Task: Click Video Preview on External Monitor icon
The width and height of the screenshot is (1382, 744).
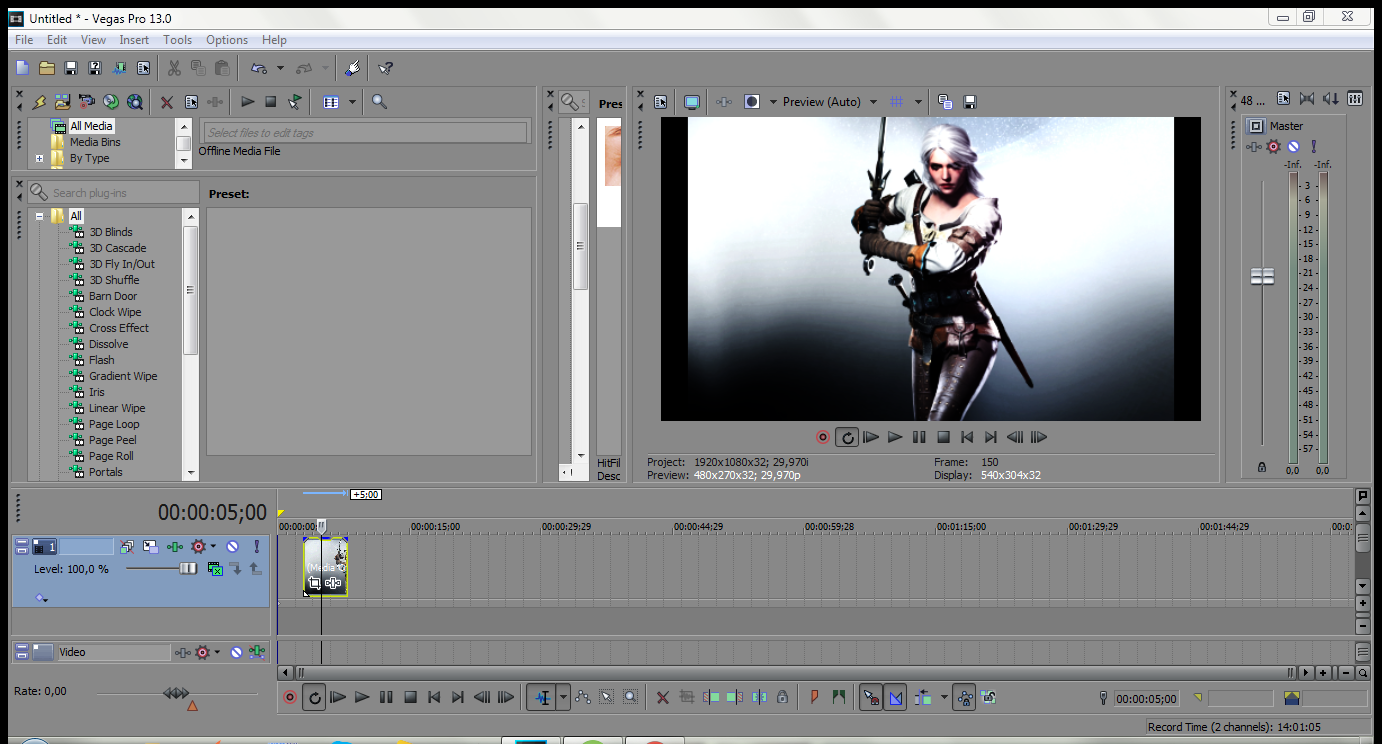Action: 691,102
